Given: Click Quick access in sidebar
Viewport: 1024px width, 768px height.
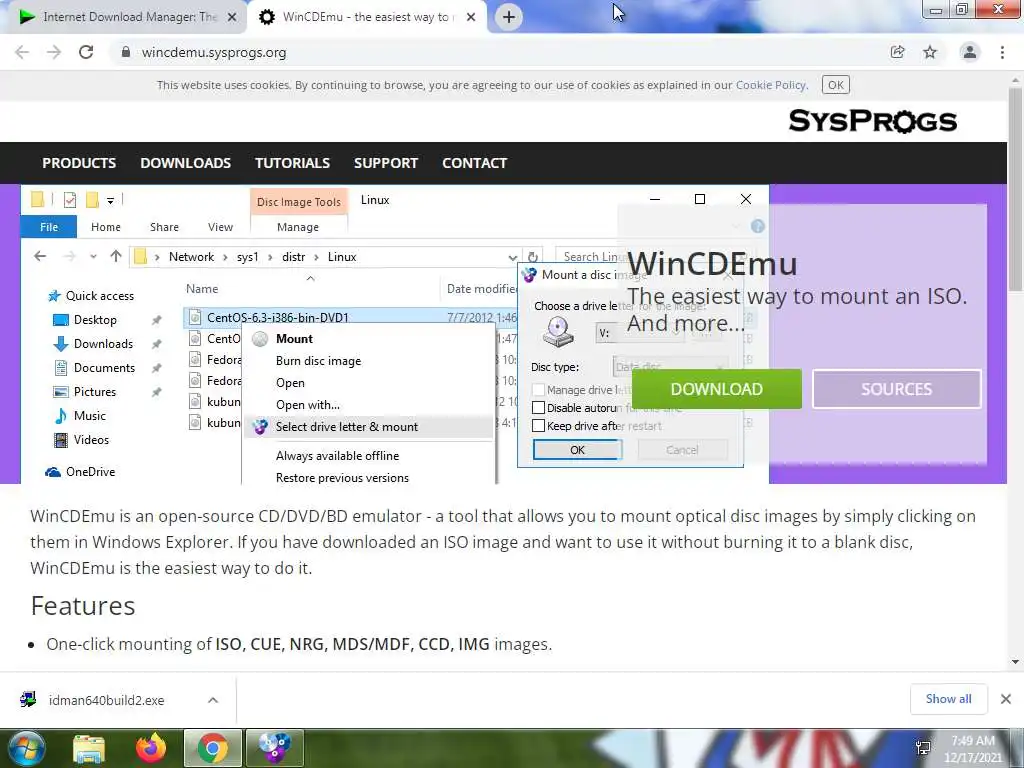Looking at the screenshot, I should [99, 296].
